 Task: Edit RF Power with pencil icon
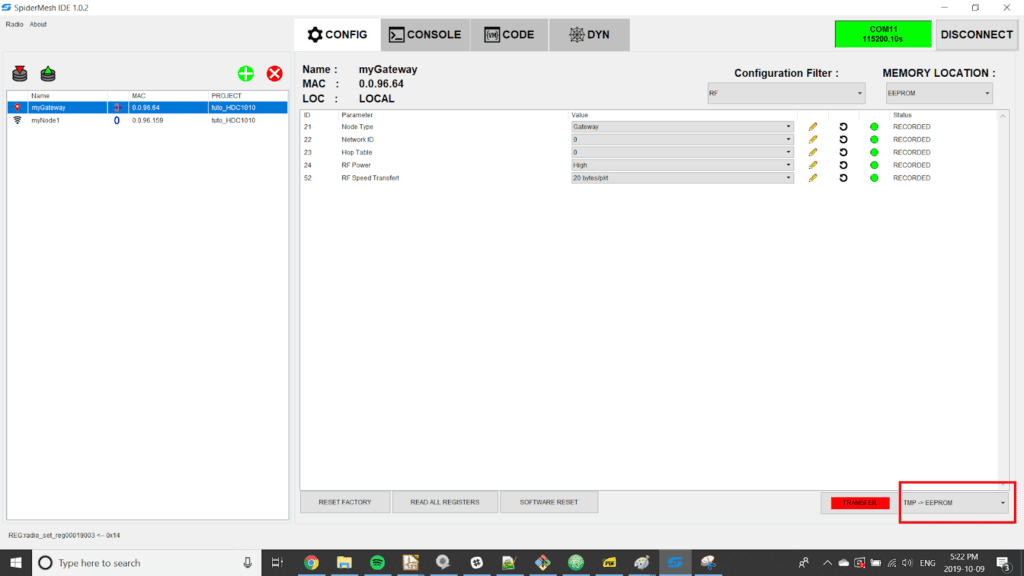pyautogui.click(x=812, y=165)
